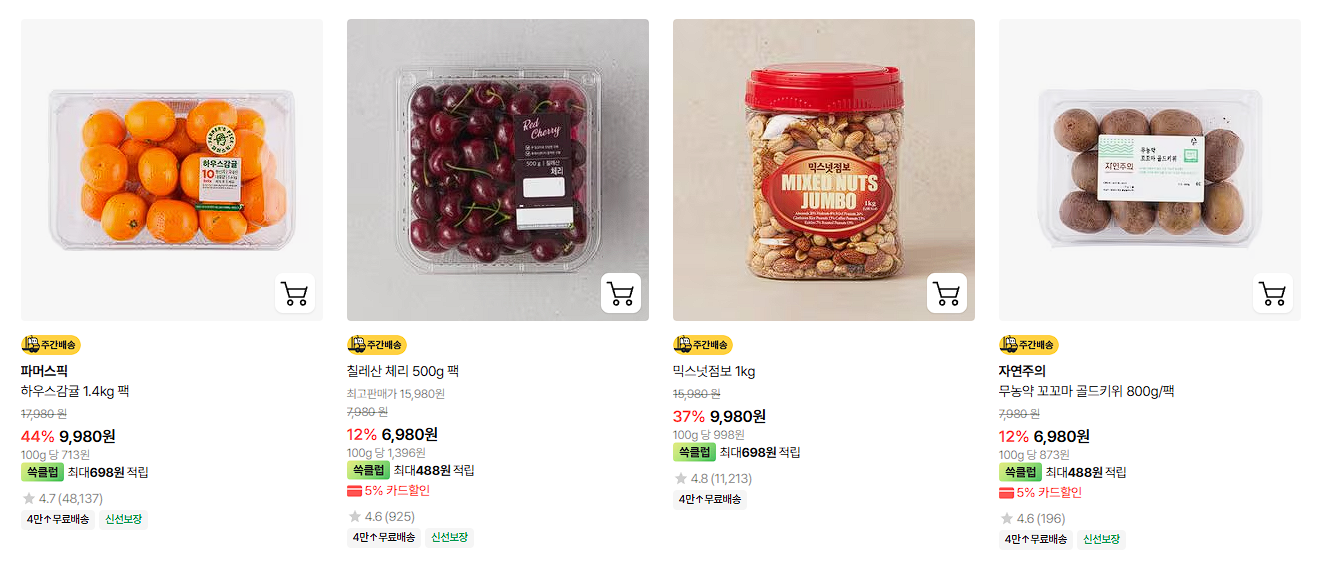Add 칠레산 체리 500g to cart
This screenshot has width=1318, height=584.
pos(621,294)
